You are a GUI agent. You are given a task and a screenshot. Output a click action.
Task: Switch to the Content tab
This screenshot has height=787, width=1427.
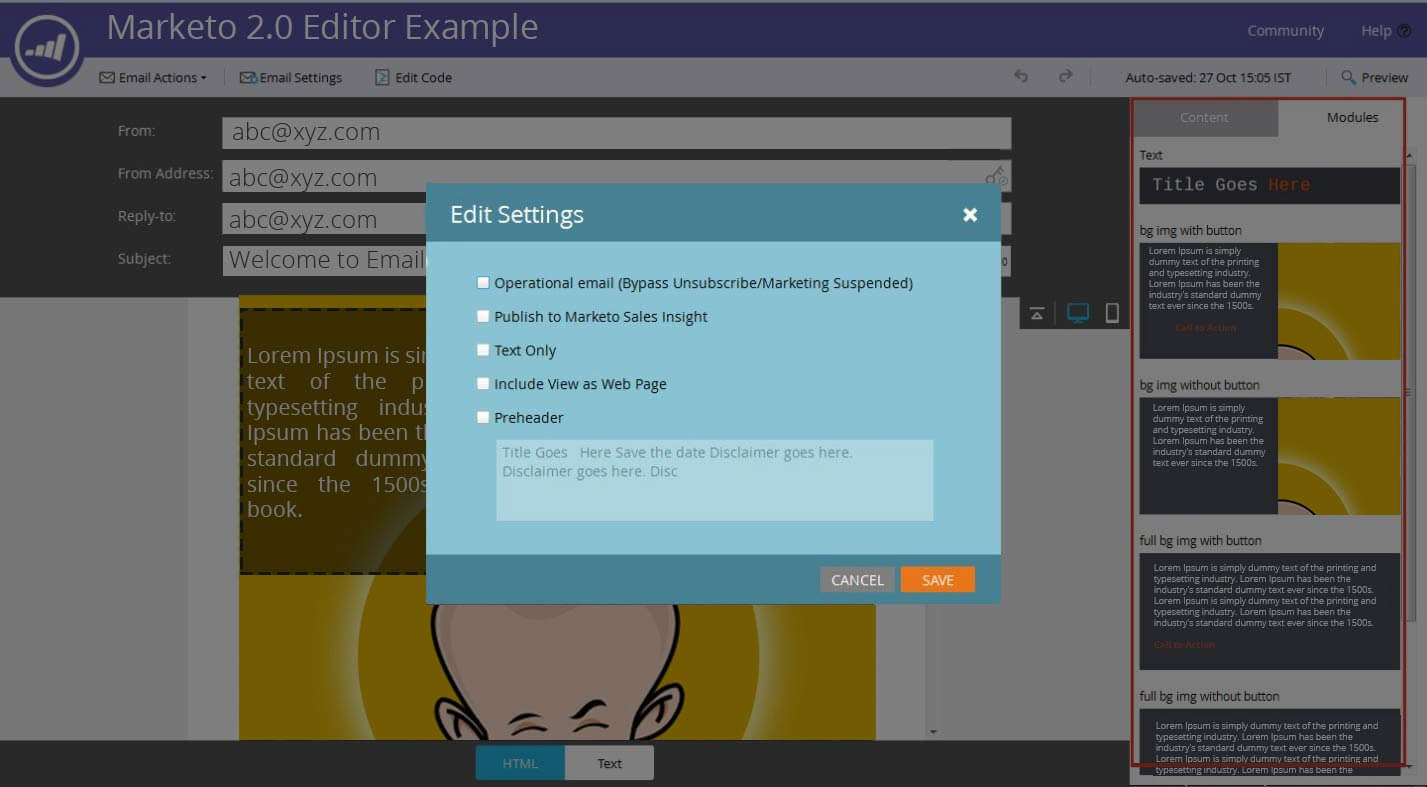point(1205,117)
